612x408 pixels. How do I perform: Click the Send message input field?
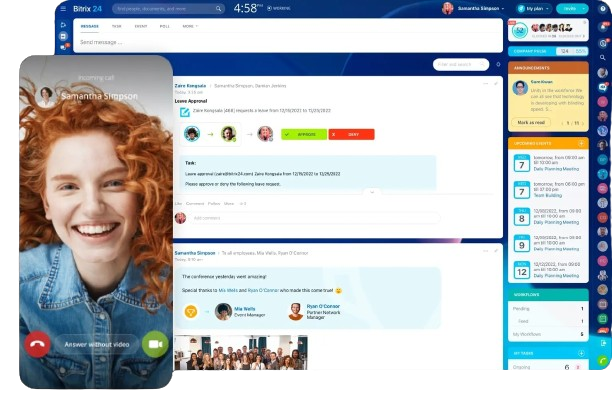tap(288, 42)
